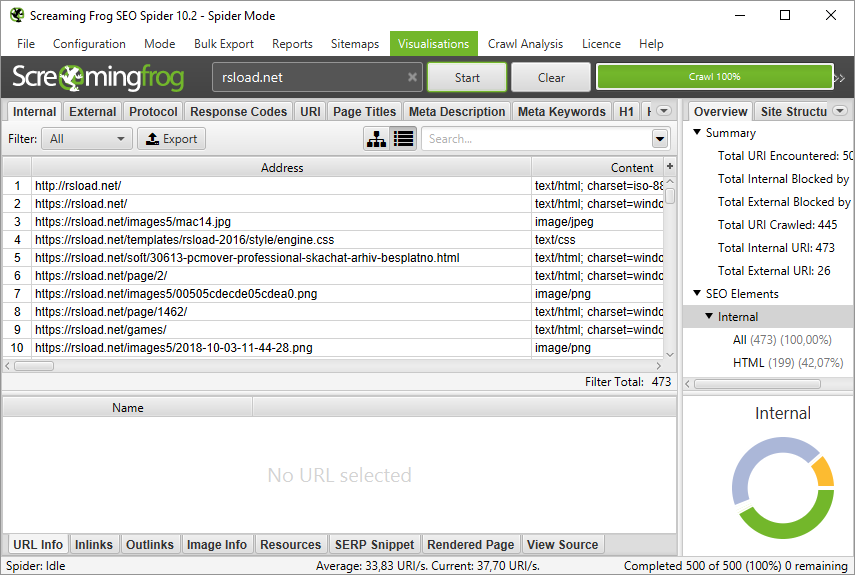Switch to the Response Codes tab

coord(238,112)
